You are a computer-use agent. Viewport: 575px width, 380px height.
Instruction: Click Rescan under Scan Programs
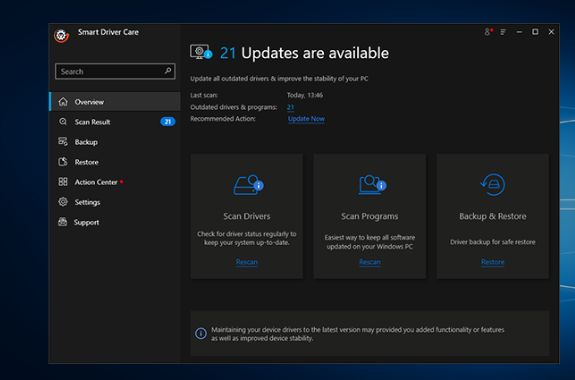click(x=370, y=262)
